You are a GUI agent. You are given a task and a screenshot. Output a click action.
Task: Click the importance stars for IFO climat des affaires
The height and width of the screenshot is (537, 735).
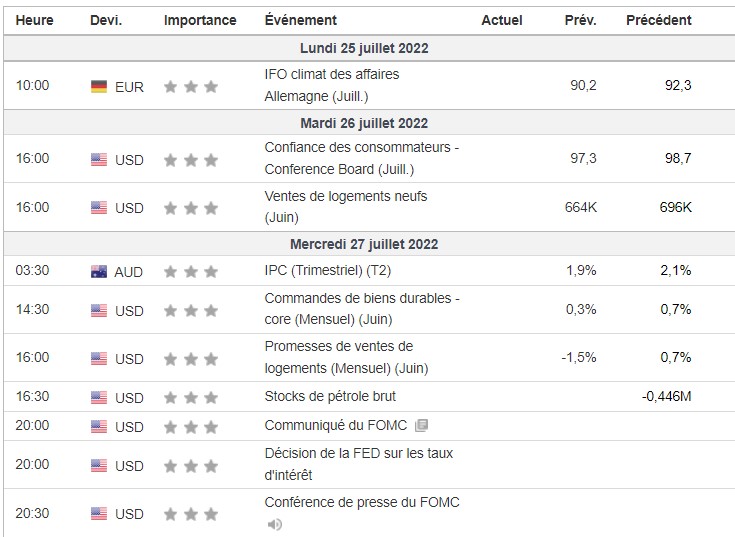click(x=190, y=87)
